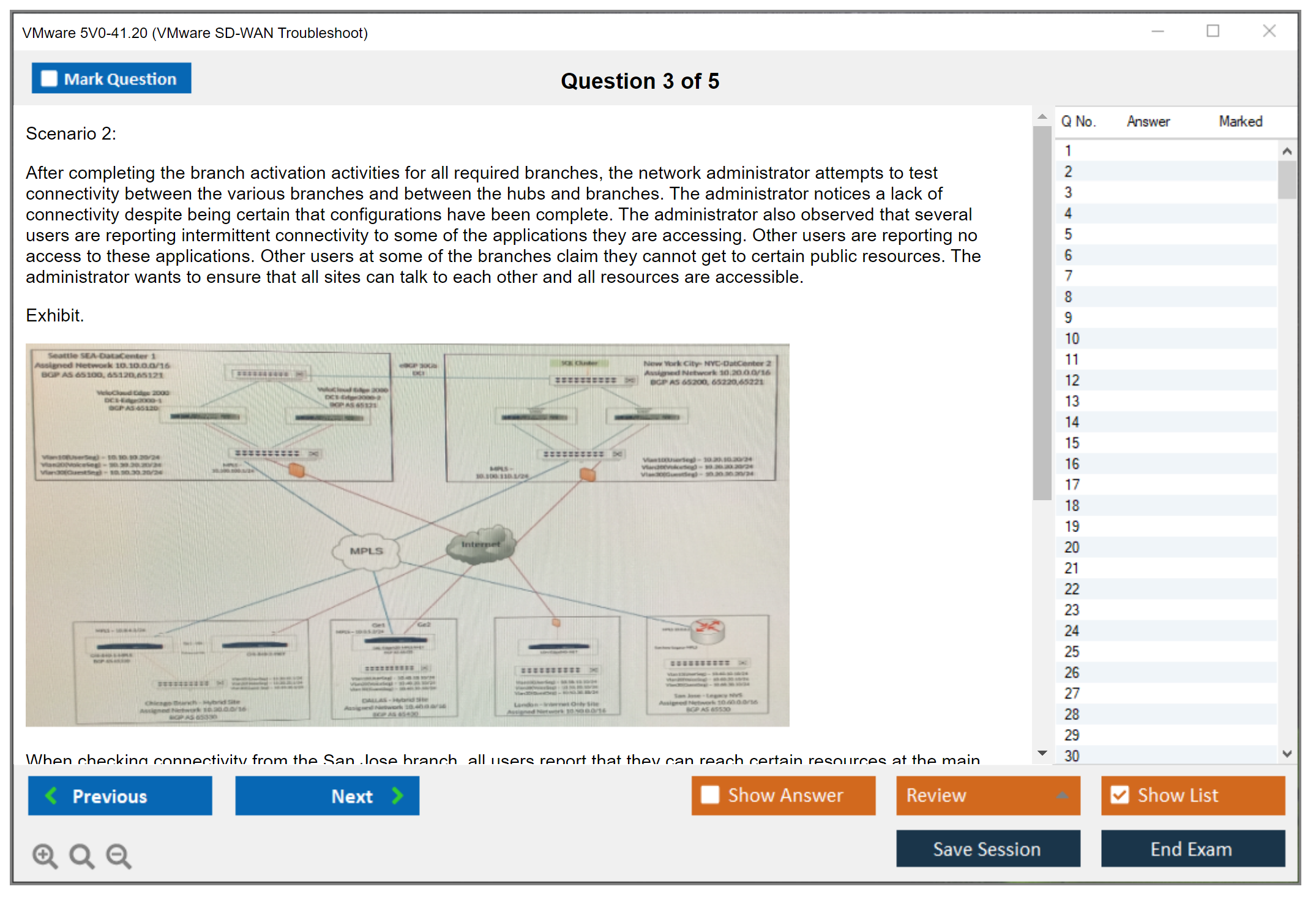Enable the Show Answer checkbox
Viewport: 1316px width, 900px height.
pos(710,795)
